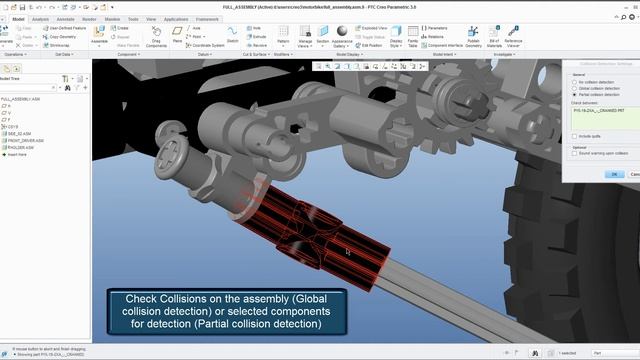Open the Framework tab

[x=207, y=19]
